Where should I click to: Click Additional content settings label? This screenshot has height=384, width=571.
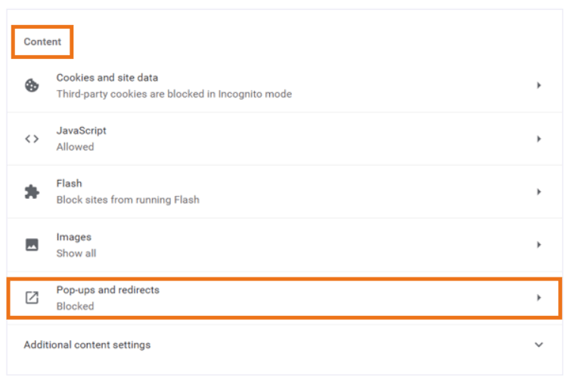[x=87, y=345]
